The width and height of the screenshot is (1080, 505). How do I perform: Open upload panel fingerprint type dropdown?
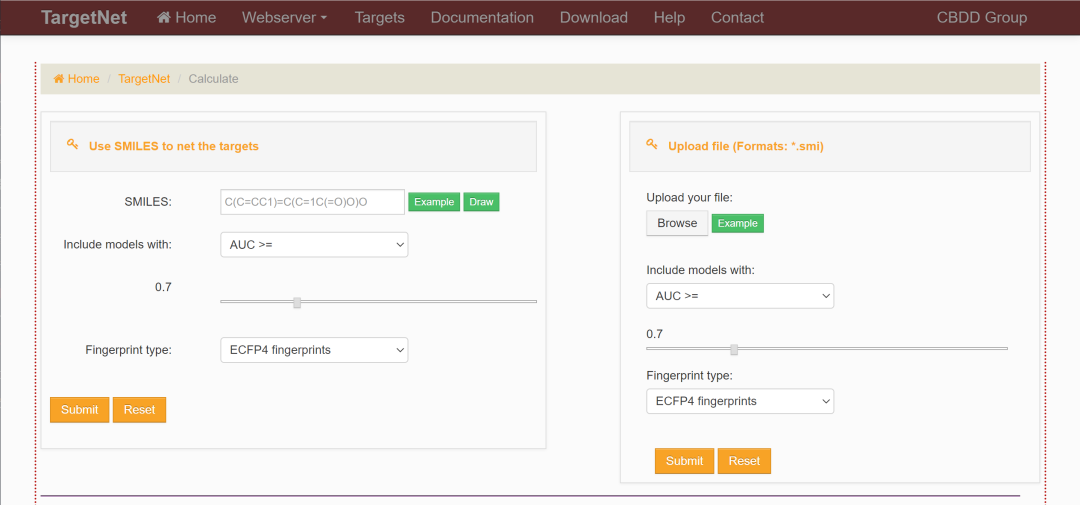point(739,401)
